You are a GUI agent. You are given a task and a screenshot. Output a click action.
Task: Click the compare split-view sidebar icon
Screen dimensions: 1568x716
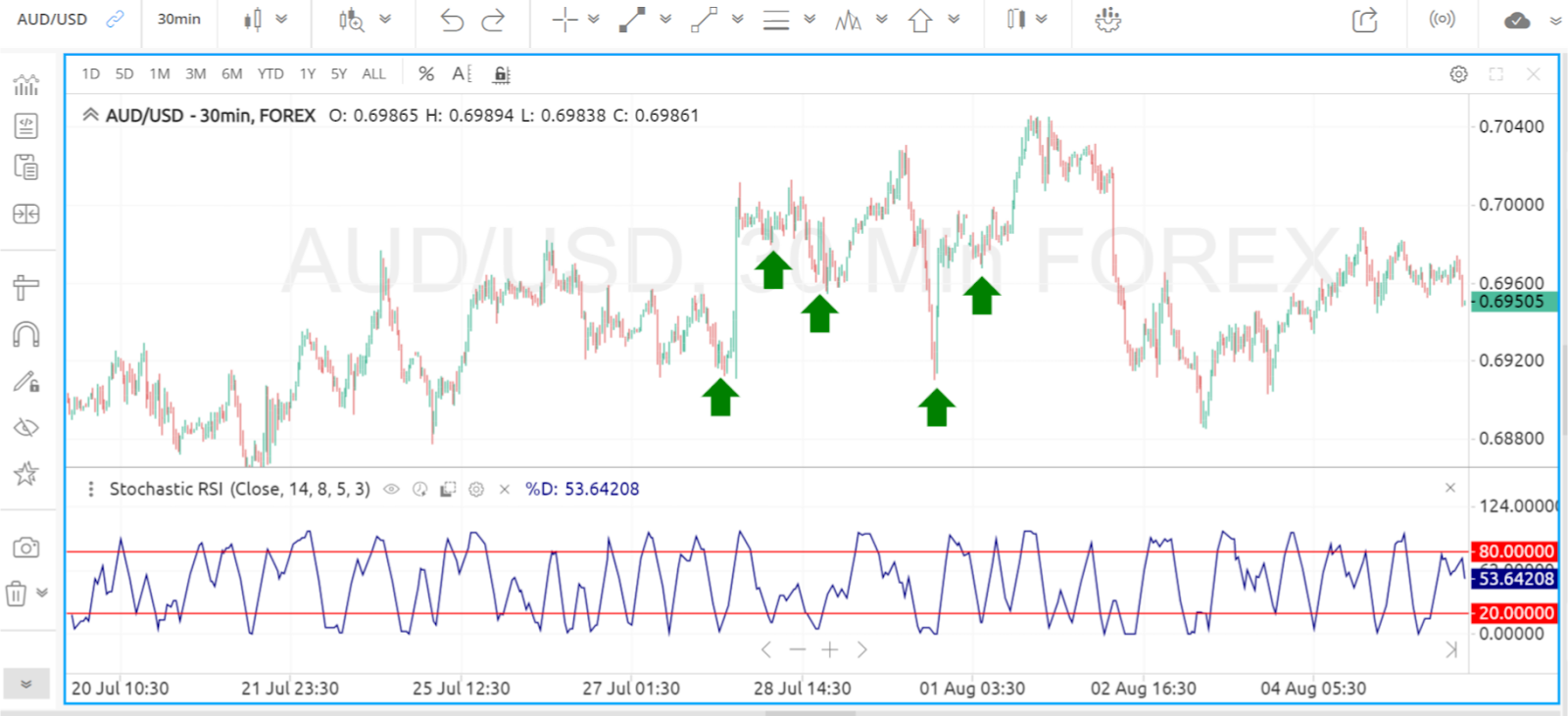(26, 214)
